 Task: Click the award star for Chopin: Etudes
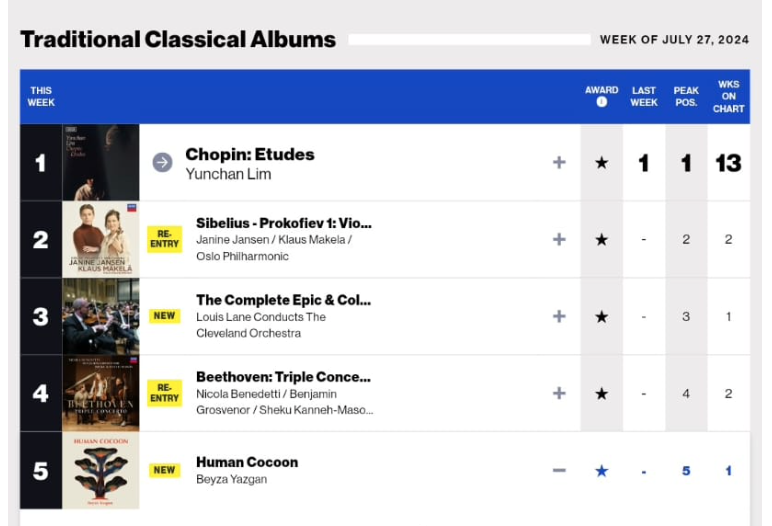[601, 163]
